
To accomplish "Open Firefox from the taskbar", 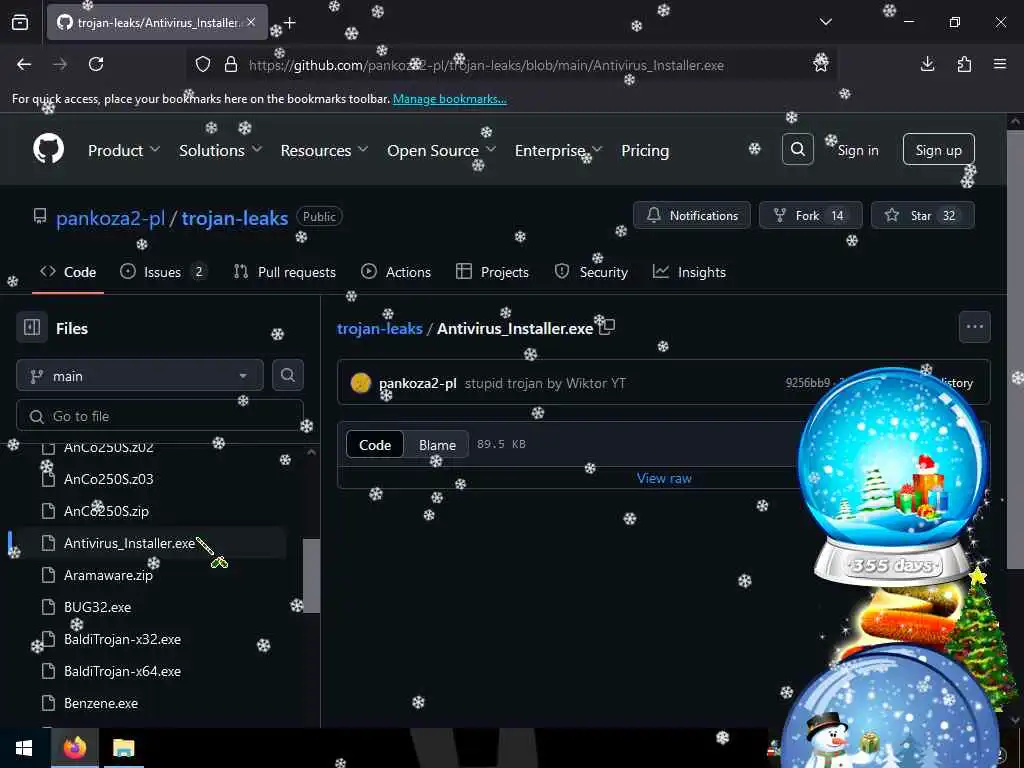I will [74, 748].
